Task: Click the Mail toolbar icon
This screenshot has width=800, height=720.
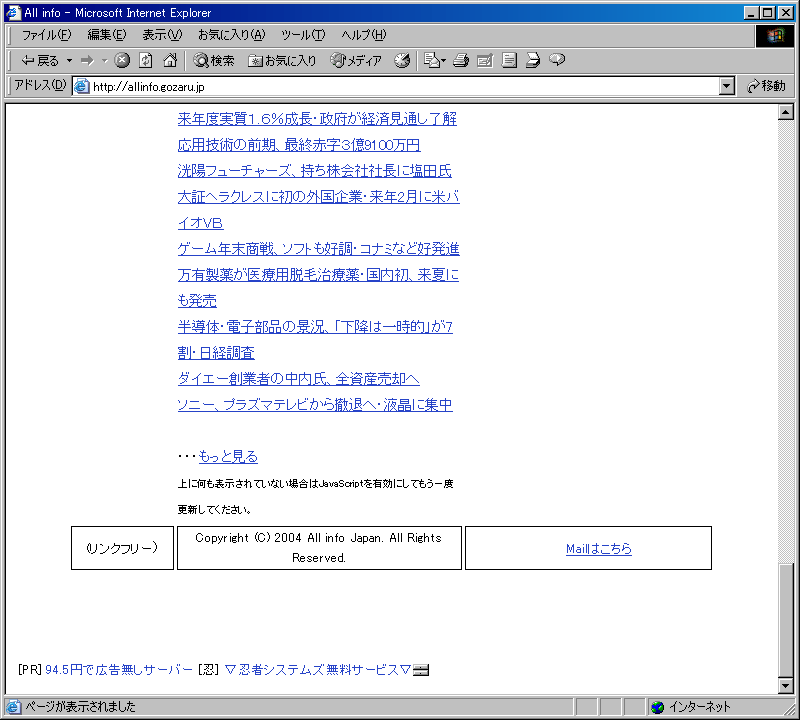Action: tap(435, 60)
